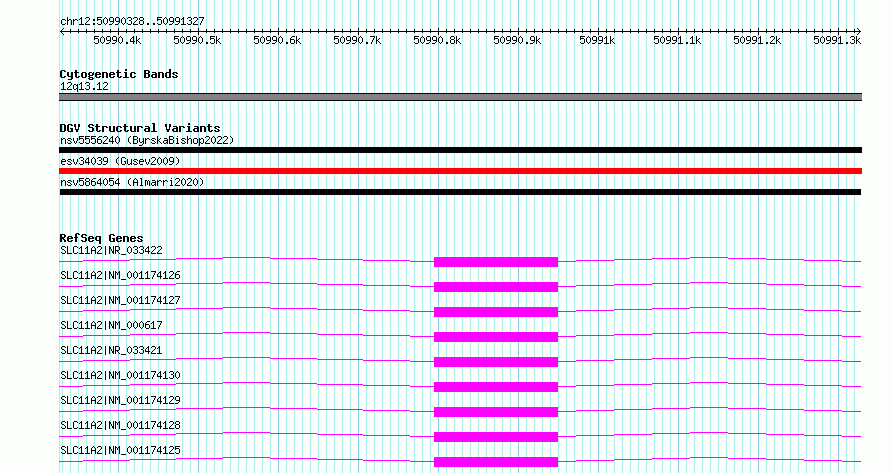Screen dimensions: 890x473
Task: Select variant label esv34039 (Gusev2009)
Action: (120, 161)
